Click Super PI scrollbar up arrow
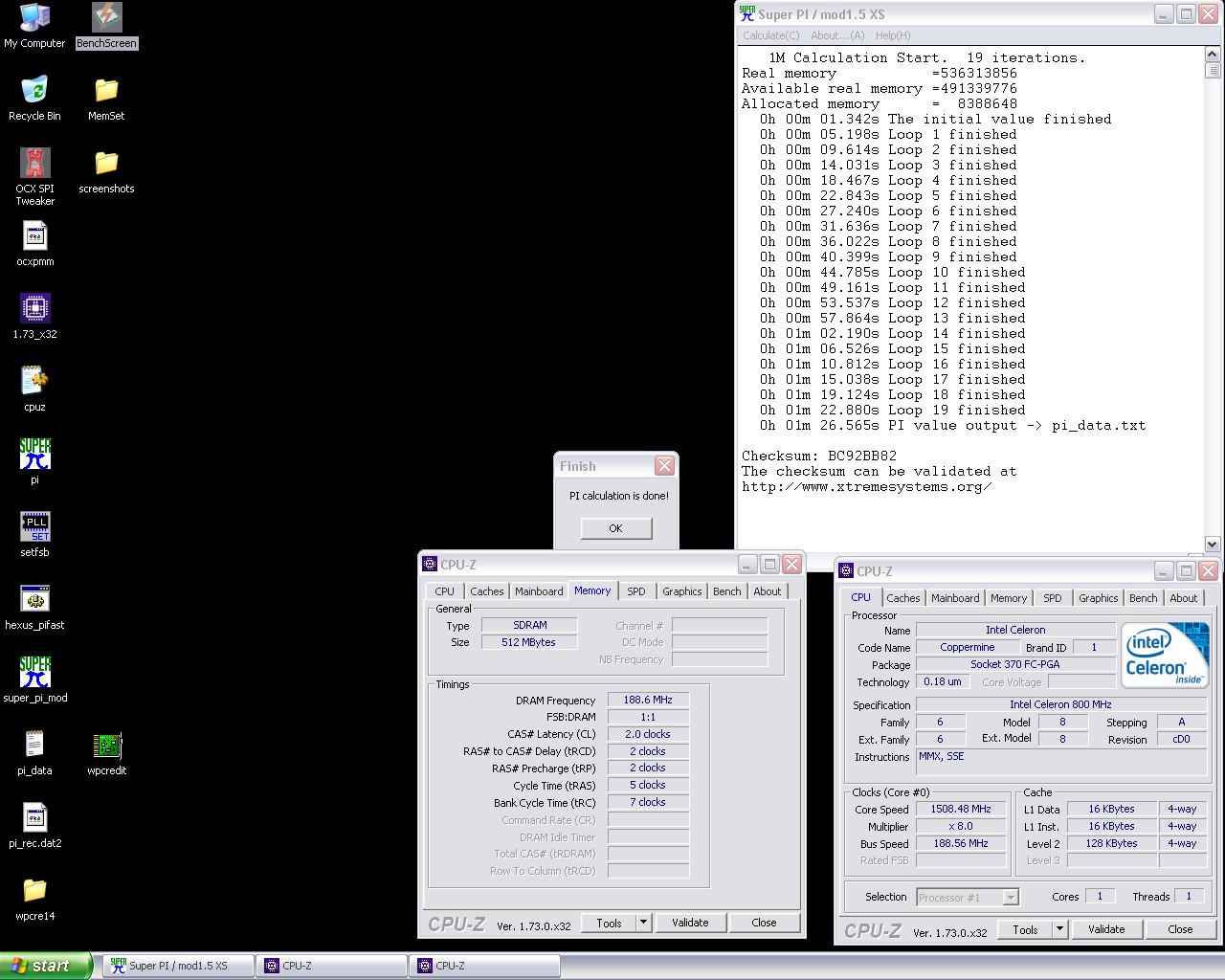 coord(1212,55)
